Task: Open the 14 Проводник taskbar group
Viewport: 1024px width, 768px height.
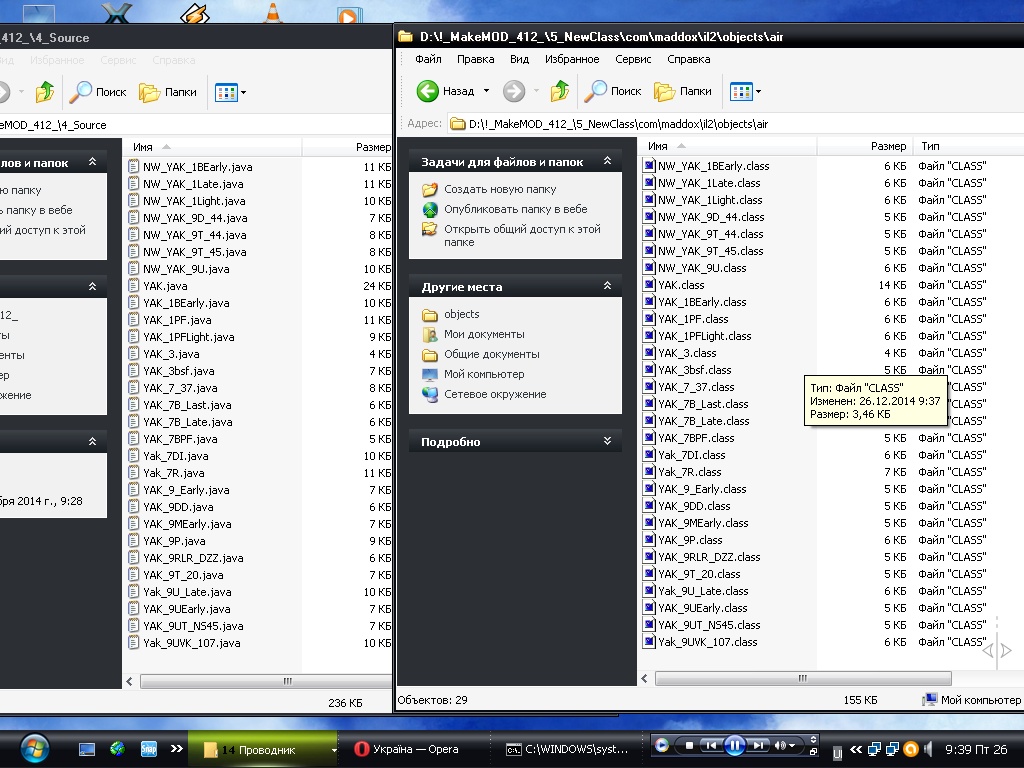Action: point(263,750)
